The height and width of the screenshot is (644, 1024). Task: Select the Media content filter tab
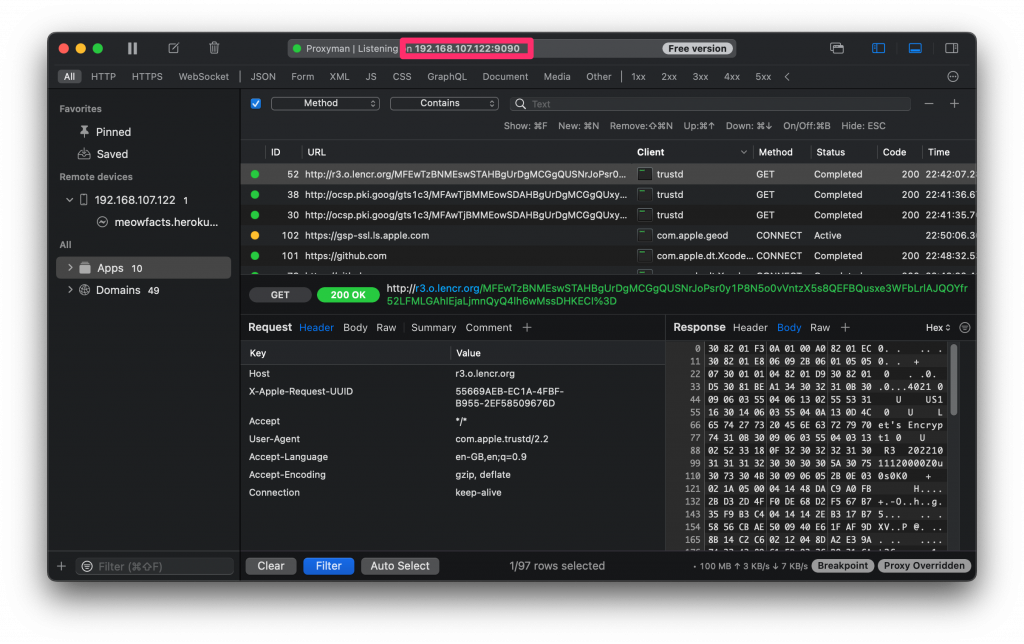tap(556, 76)
